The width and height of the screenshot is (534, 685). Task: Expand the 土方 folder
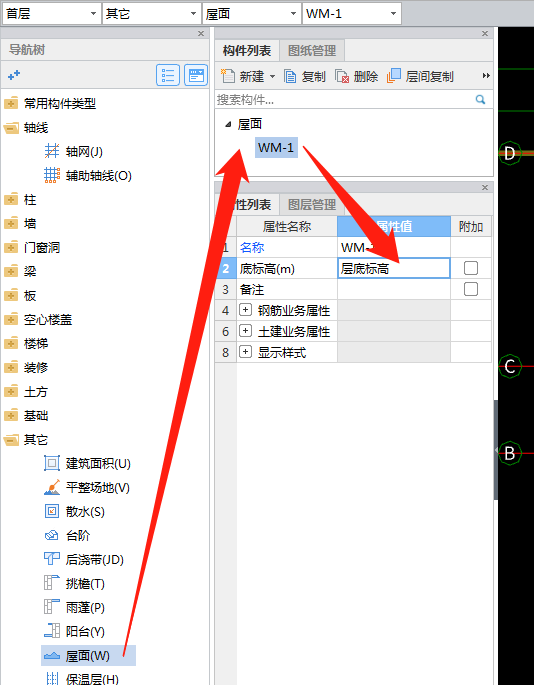coord(11,392)
